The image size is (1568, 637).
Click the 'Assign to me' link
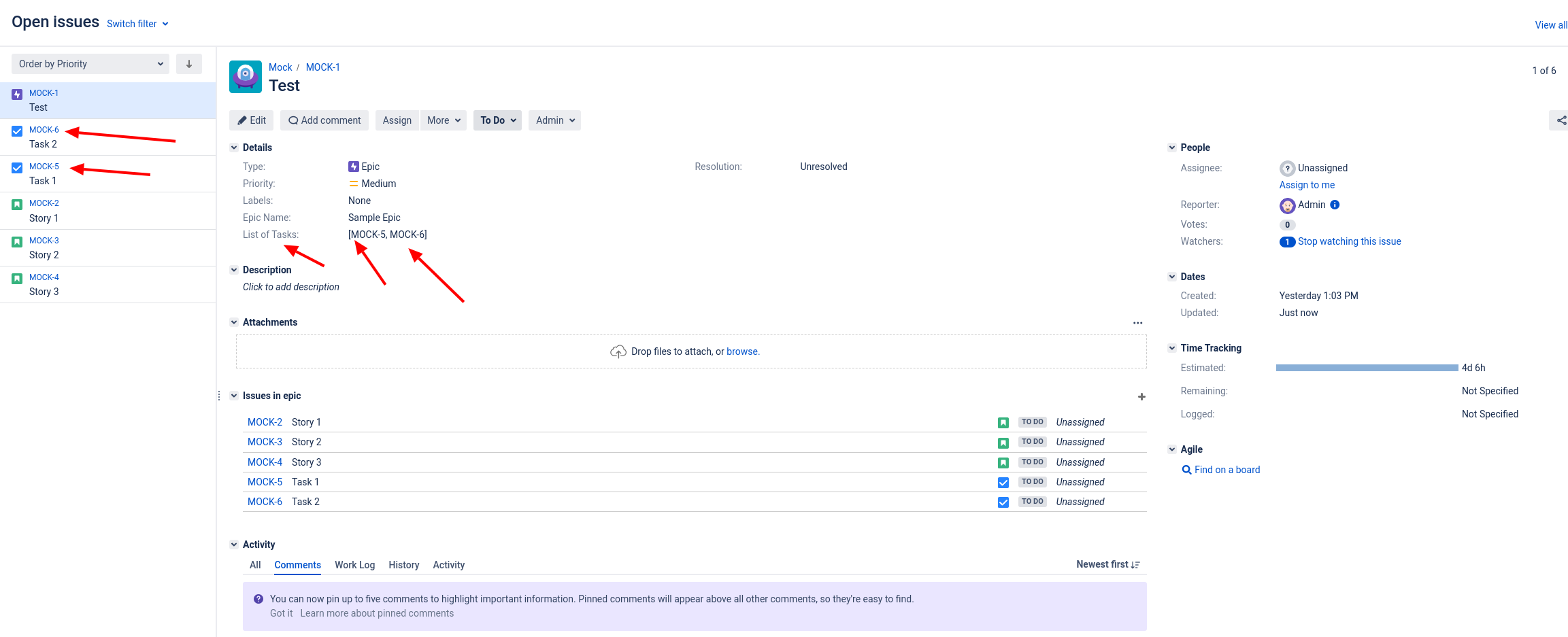coord(1307,184)
